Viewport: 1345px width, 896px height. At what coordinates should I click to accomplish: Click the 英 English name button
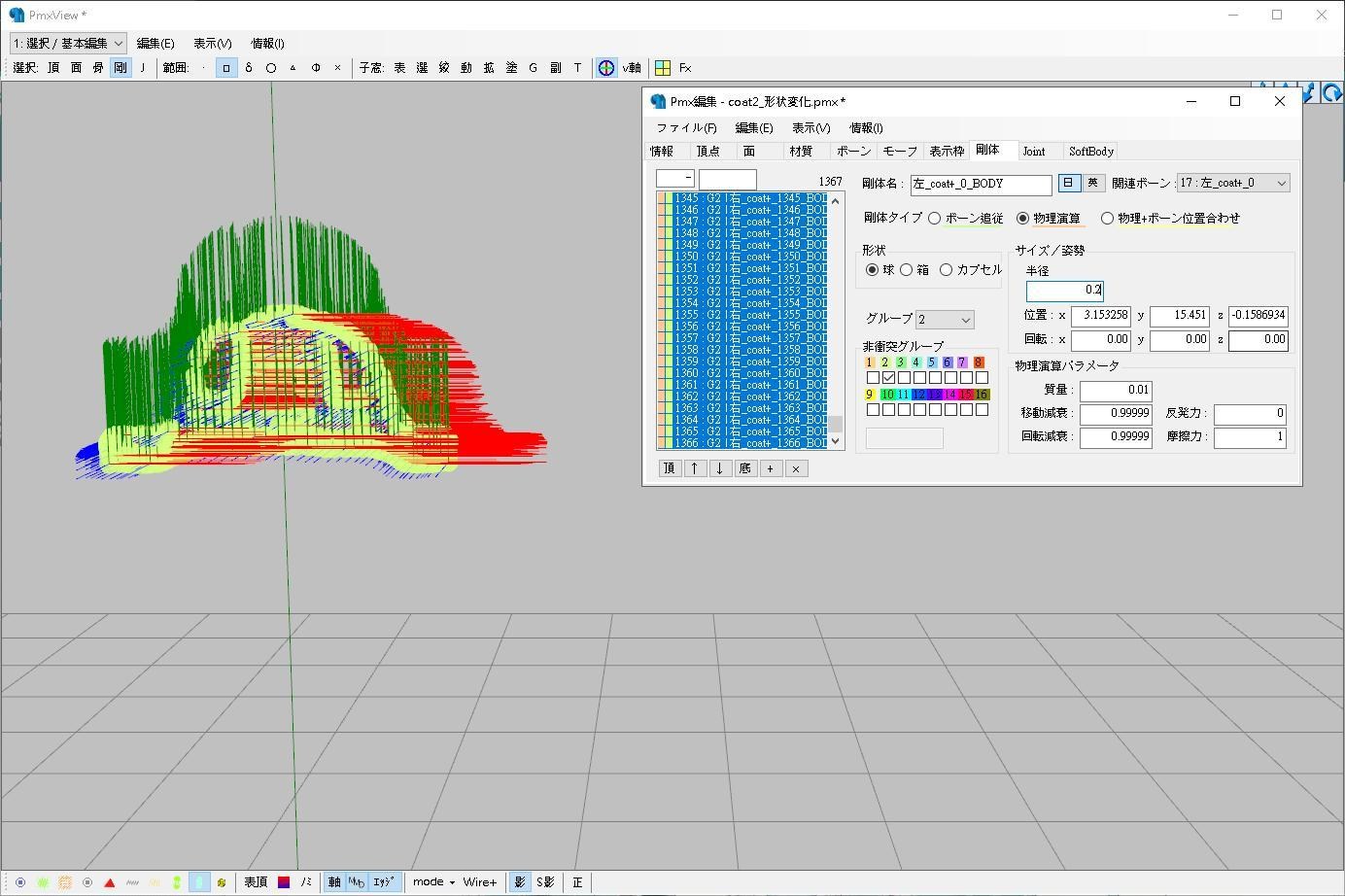[x=1092, y=183]
